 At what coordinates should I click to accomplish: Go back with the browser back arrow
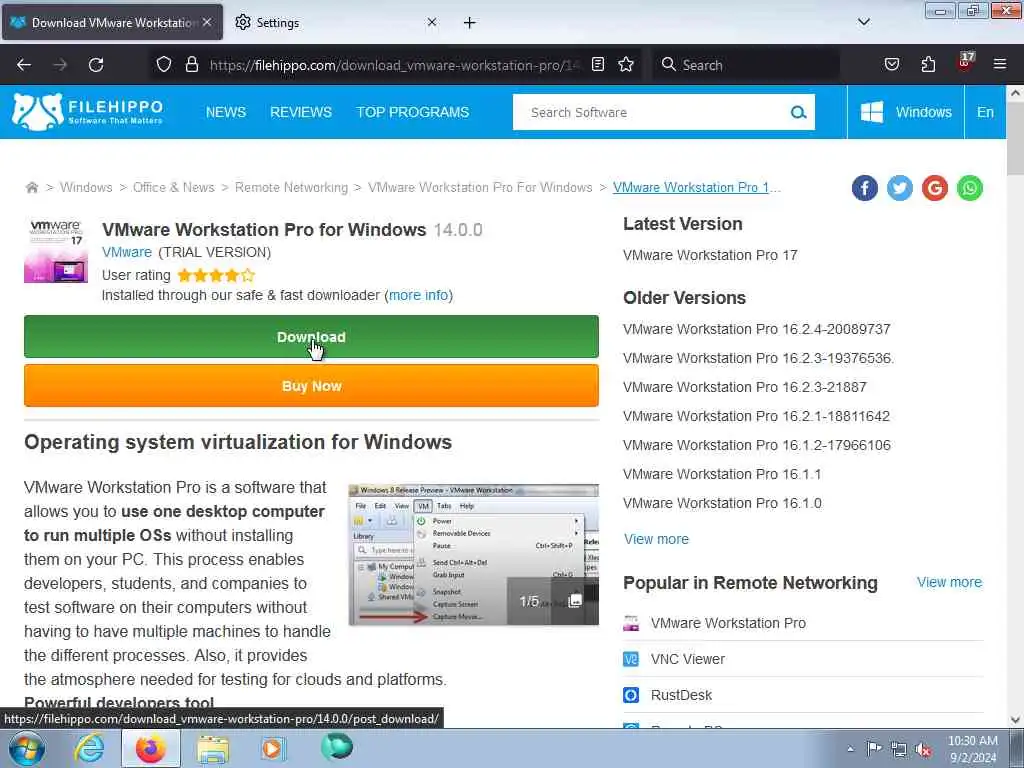click(x=24, y=65)
